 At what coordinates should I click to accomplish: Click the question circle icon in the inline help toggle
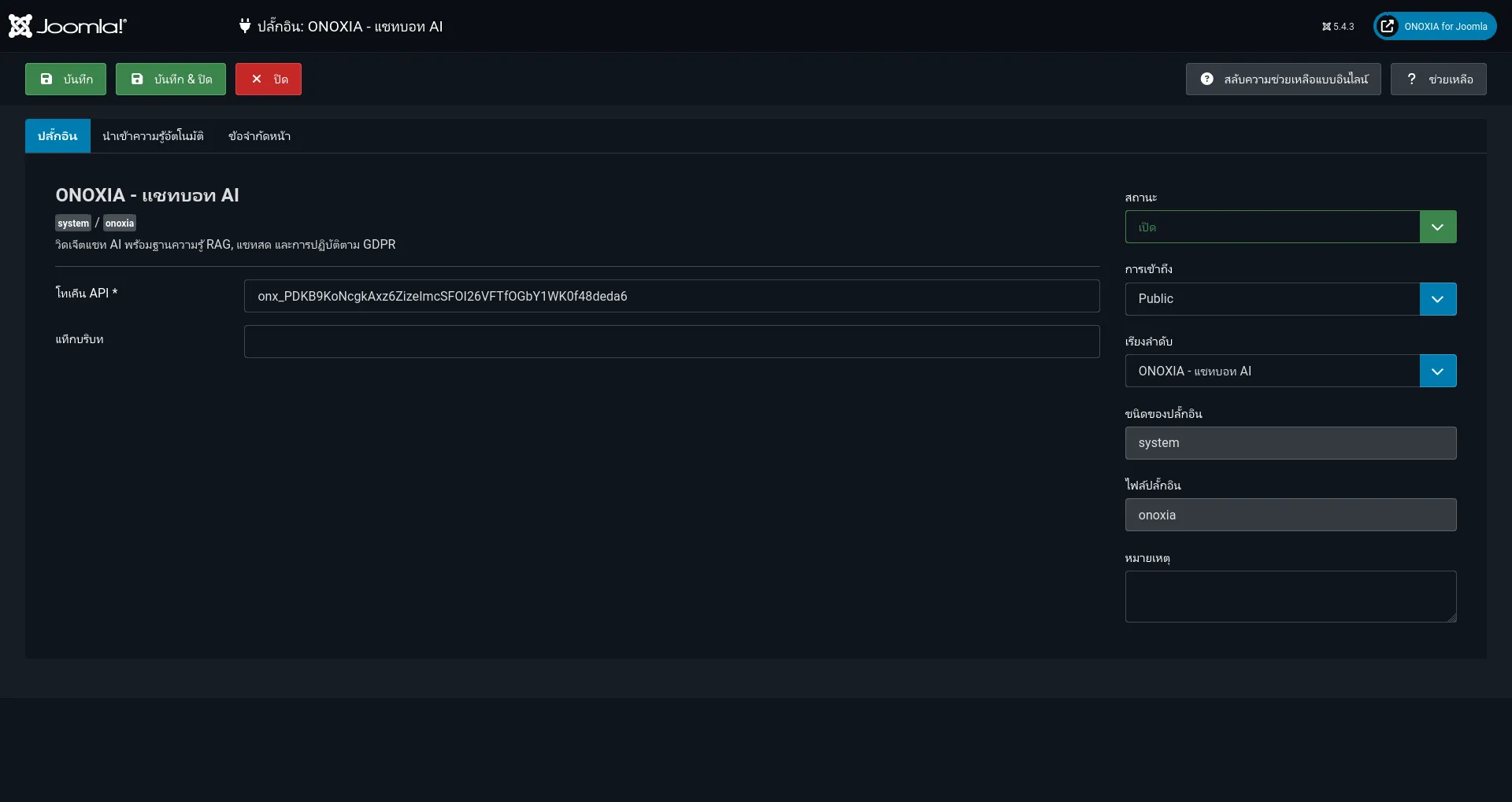tap(1206, 79)
